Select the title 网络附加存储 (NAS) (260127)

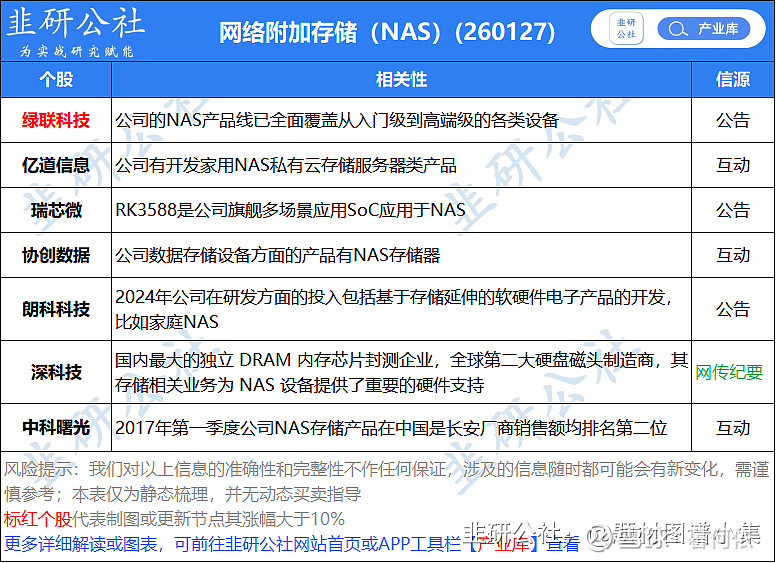click(387, 33)
